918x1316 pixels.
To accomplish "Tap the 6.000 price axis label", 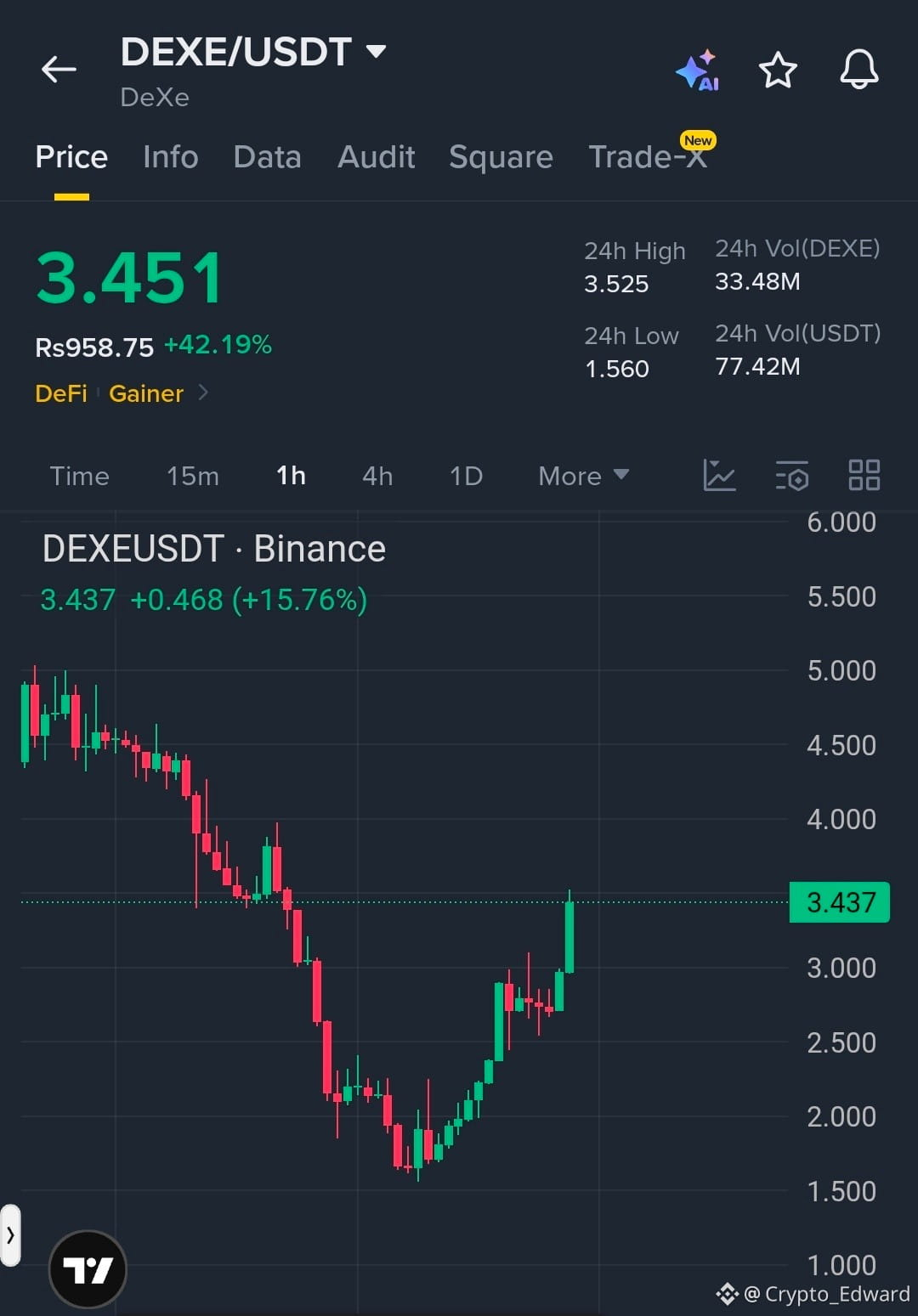I will pyautogui.click(x=841, y=522).
